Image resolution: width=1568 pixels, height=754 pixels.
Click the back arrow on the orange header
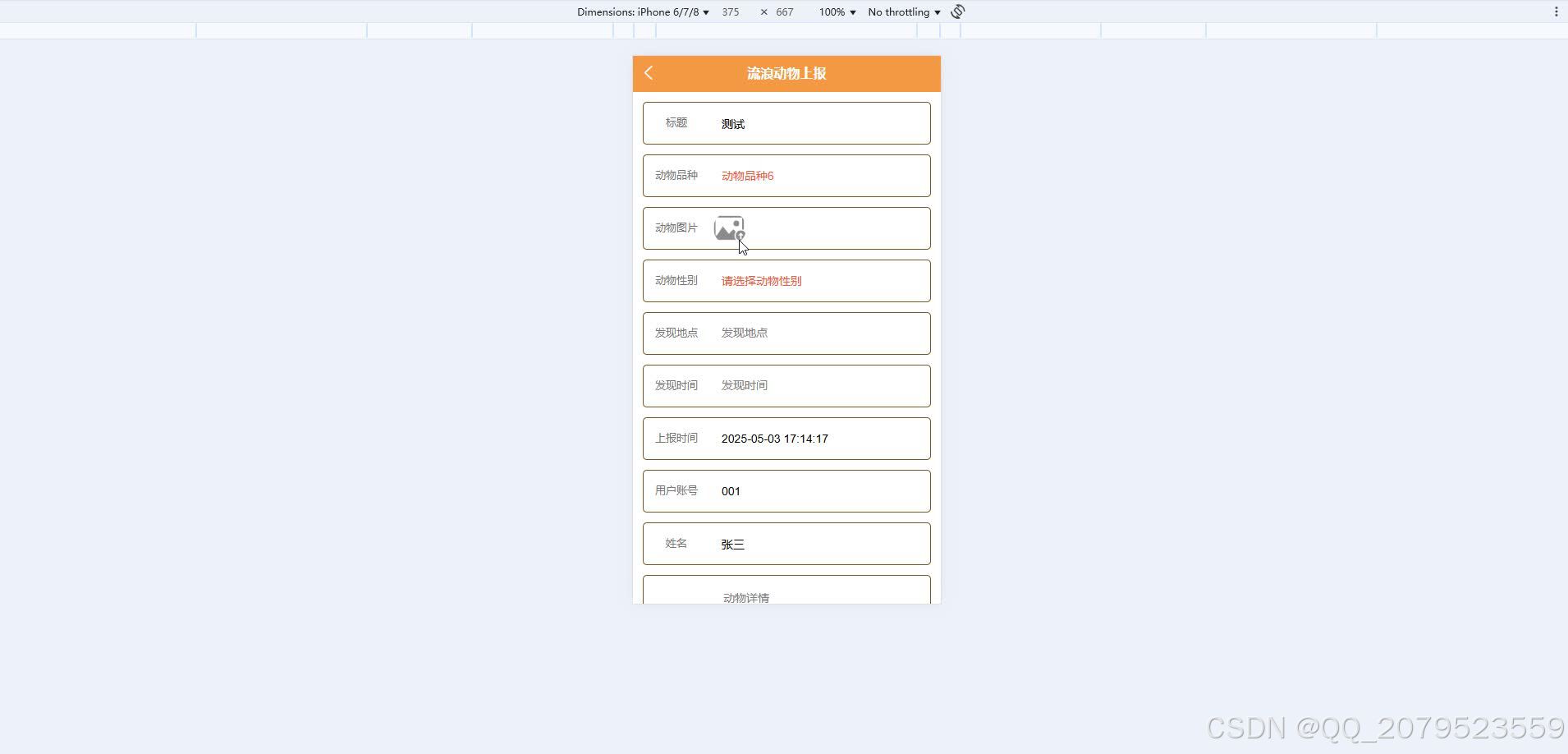pyautogui.click(x=648, y=73)
